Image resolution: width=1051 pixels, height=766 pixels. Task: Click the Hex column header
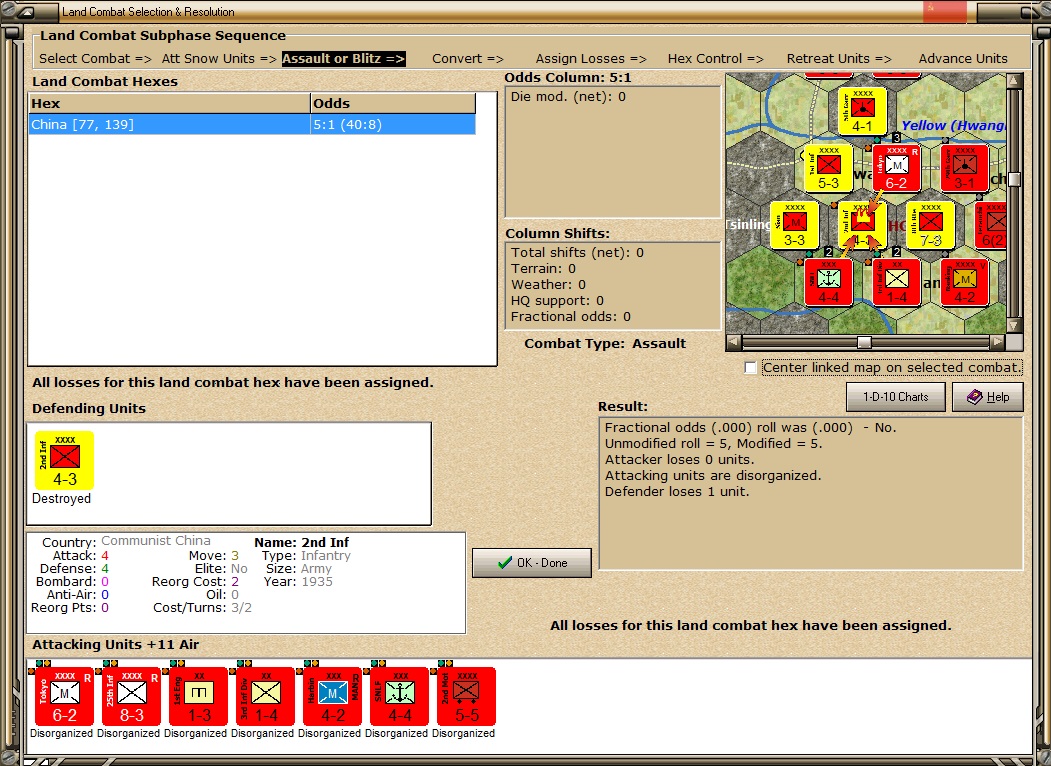click(169, 103)
